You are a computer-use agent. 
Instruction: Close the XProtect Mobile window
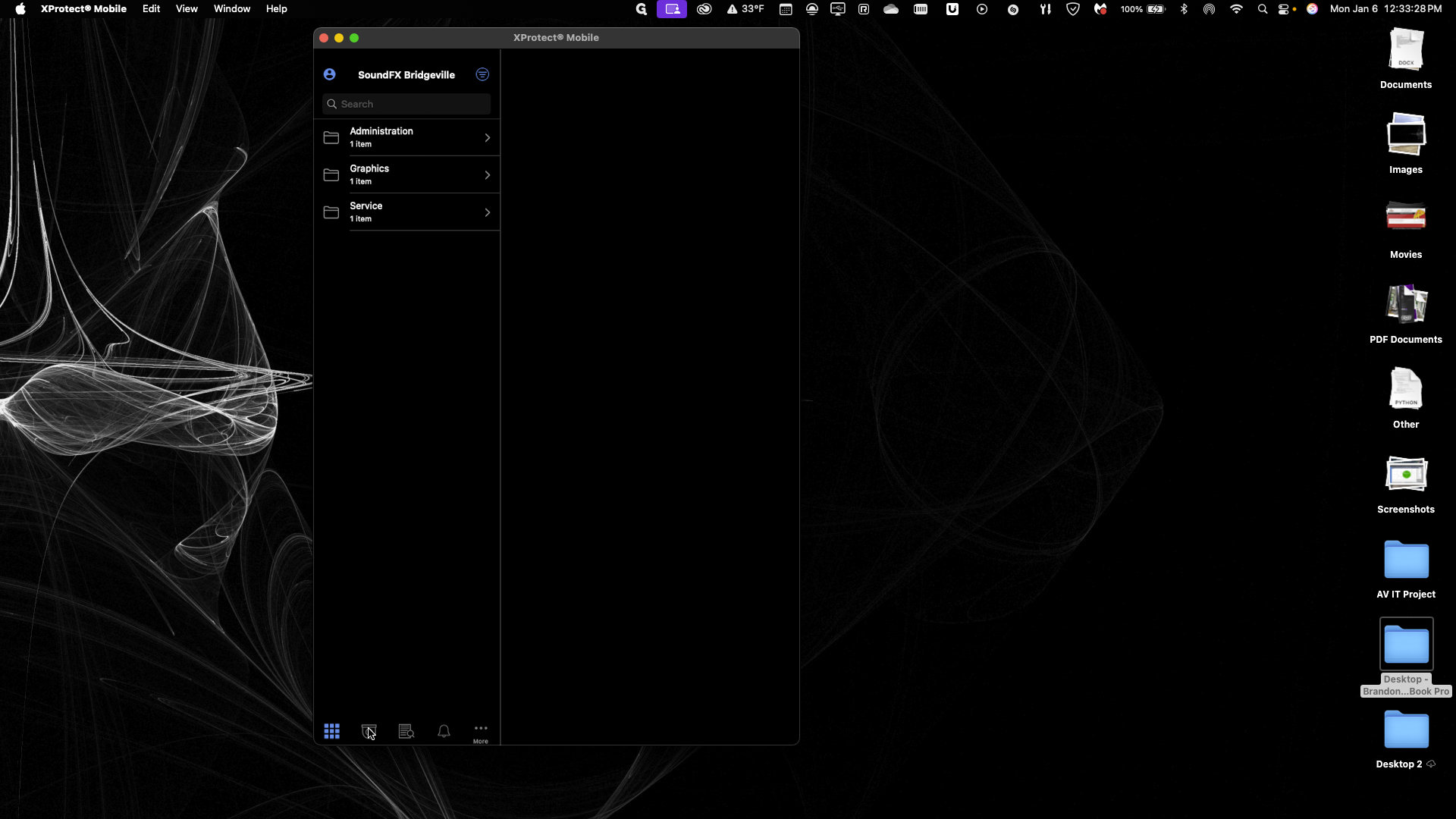tap(324, 38)
